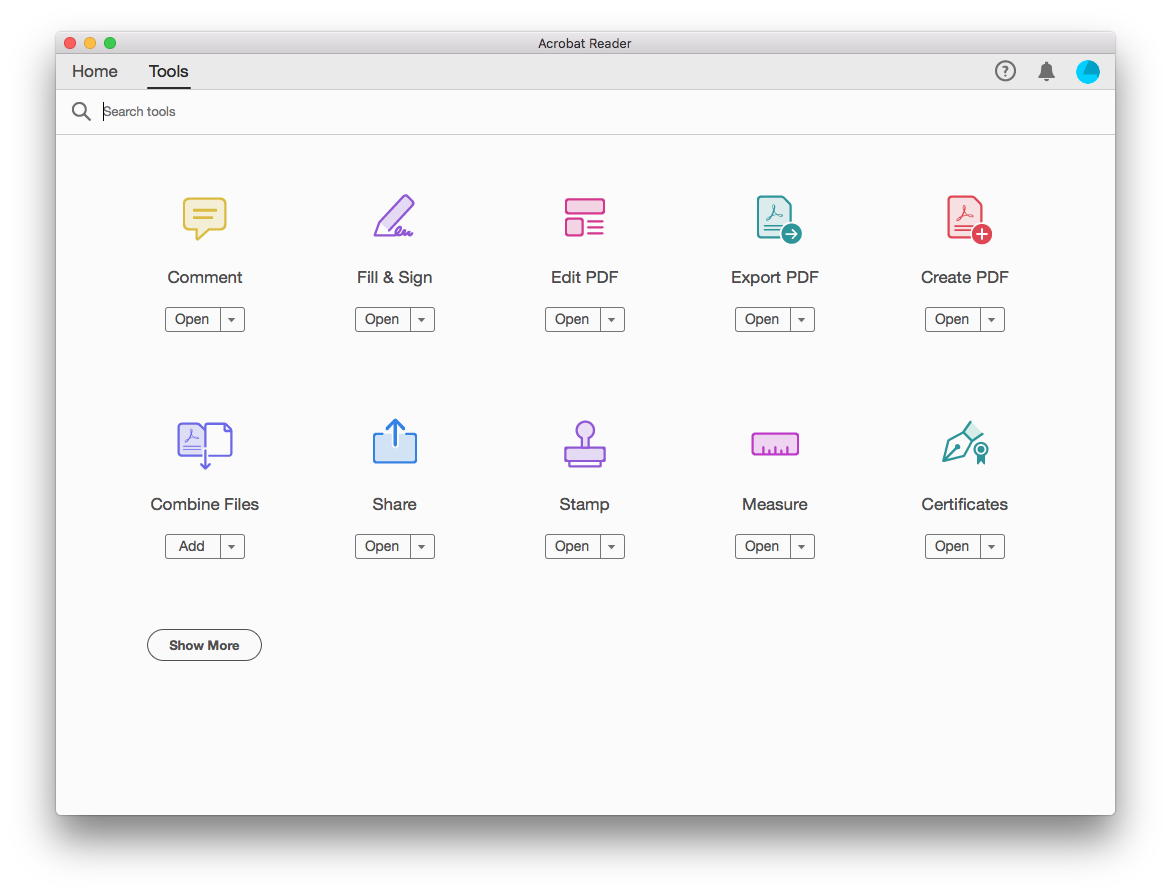This screenshot has width=1171, height=895.
Task: Select the Share upload icon
Action: point(394,442)
